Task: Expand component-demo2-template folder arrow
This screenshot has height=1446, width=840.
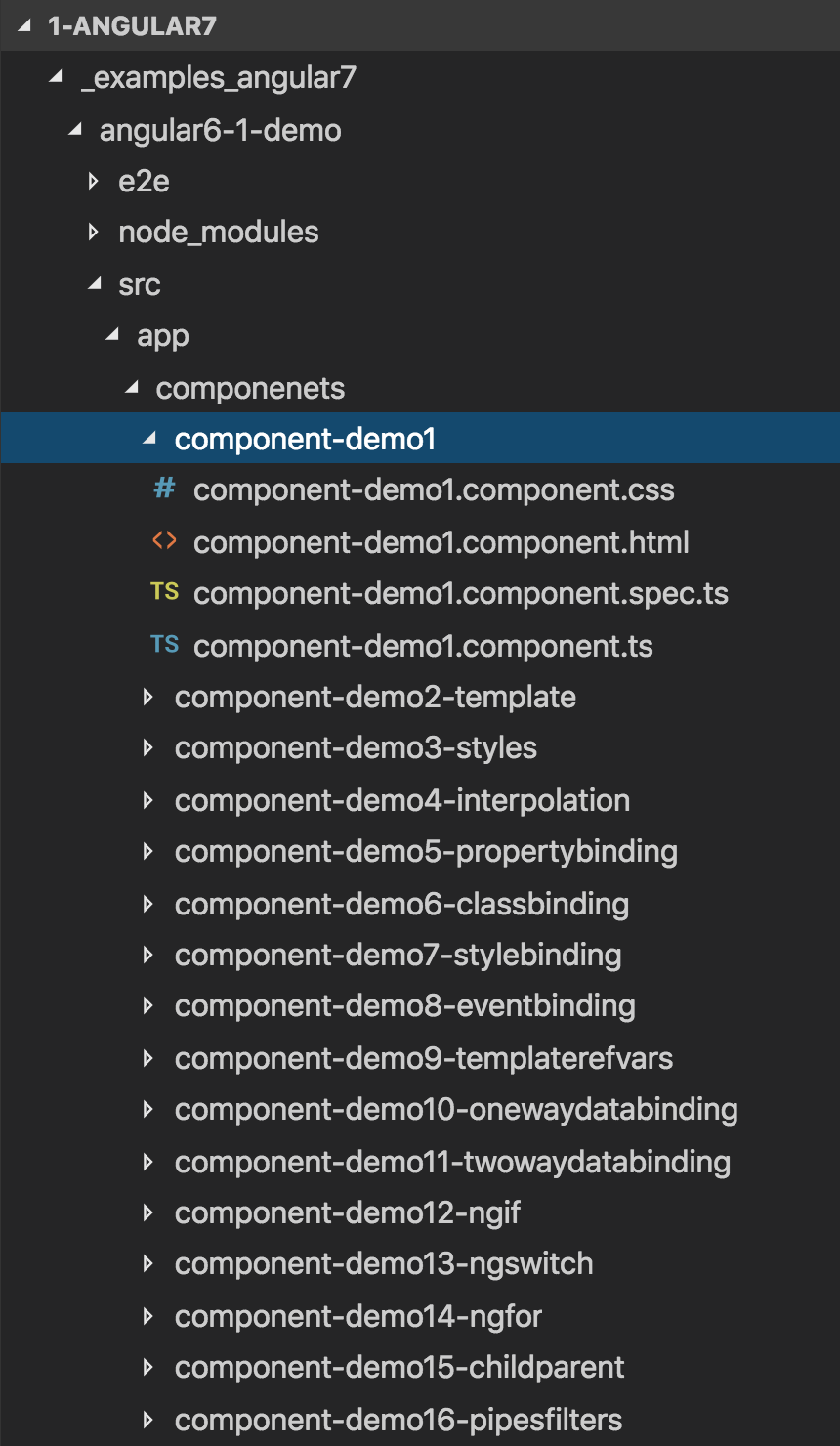Action: point(148,698)
